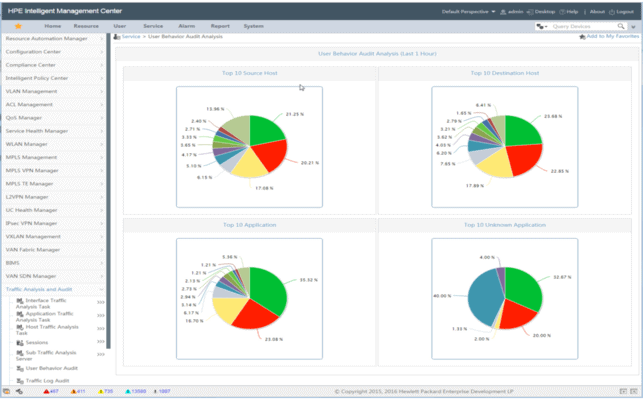Click the cyan warning alarm 13580
Viewport: 643px width, 400px height.
click(135, 391)
